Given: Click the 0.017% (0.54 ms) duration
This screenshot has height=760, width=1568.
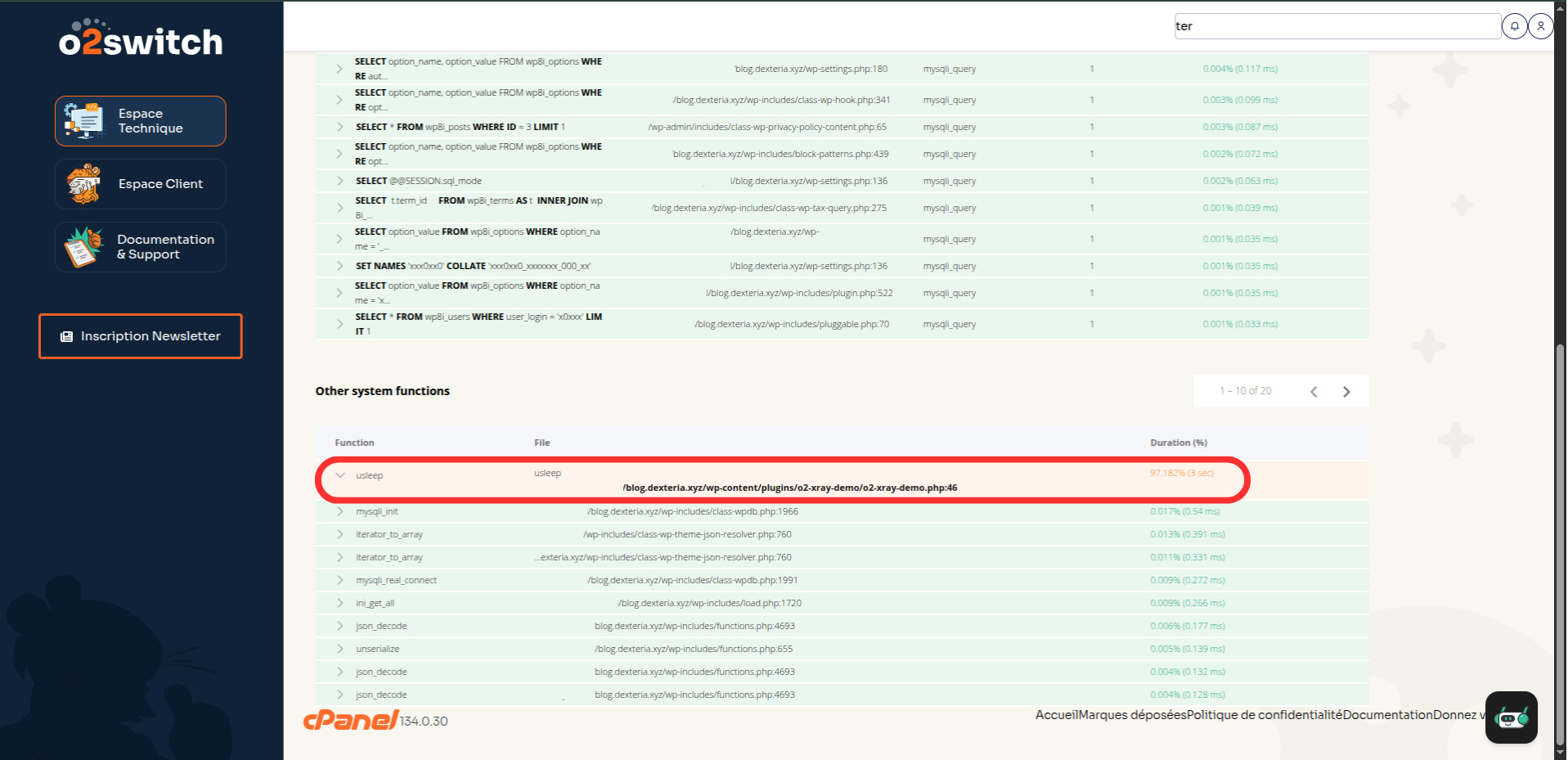Looking at the screenshot, I should [1185, 511].
